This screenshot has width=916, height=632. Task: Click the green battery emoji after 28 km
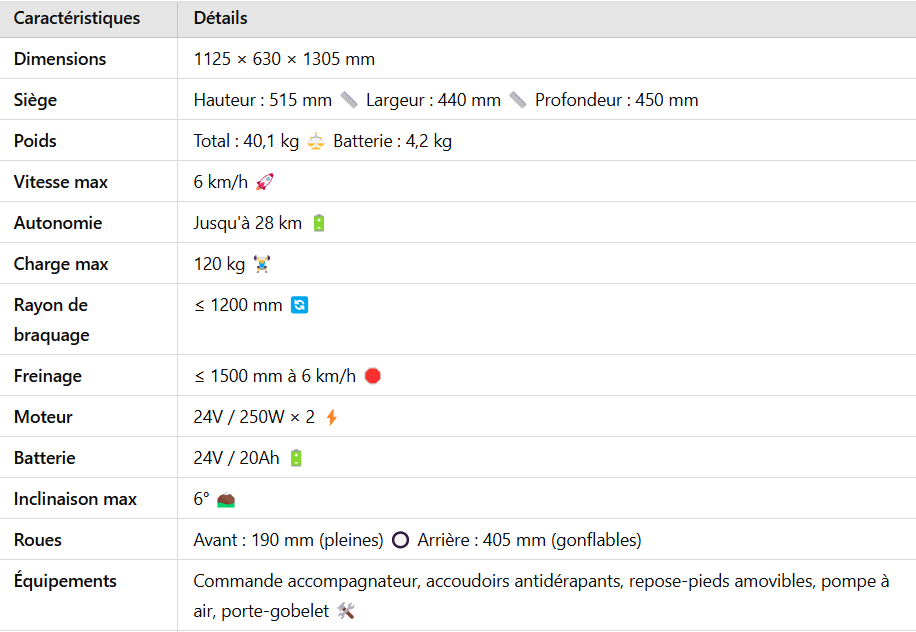click(x=319, y=223)
